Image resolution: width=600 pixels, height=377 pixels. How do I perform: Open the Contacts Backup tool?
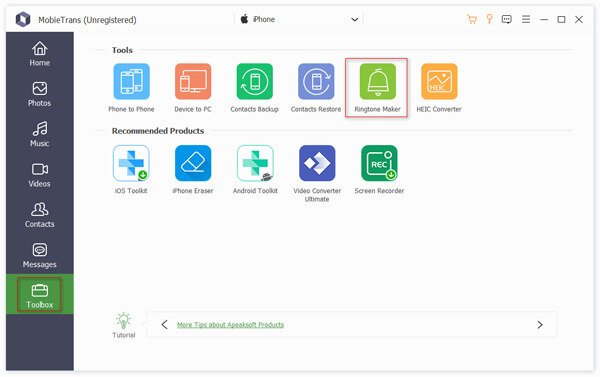point(254,82)
